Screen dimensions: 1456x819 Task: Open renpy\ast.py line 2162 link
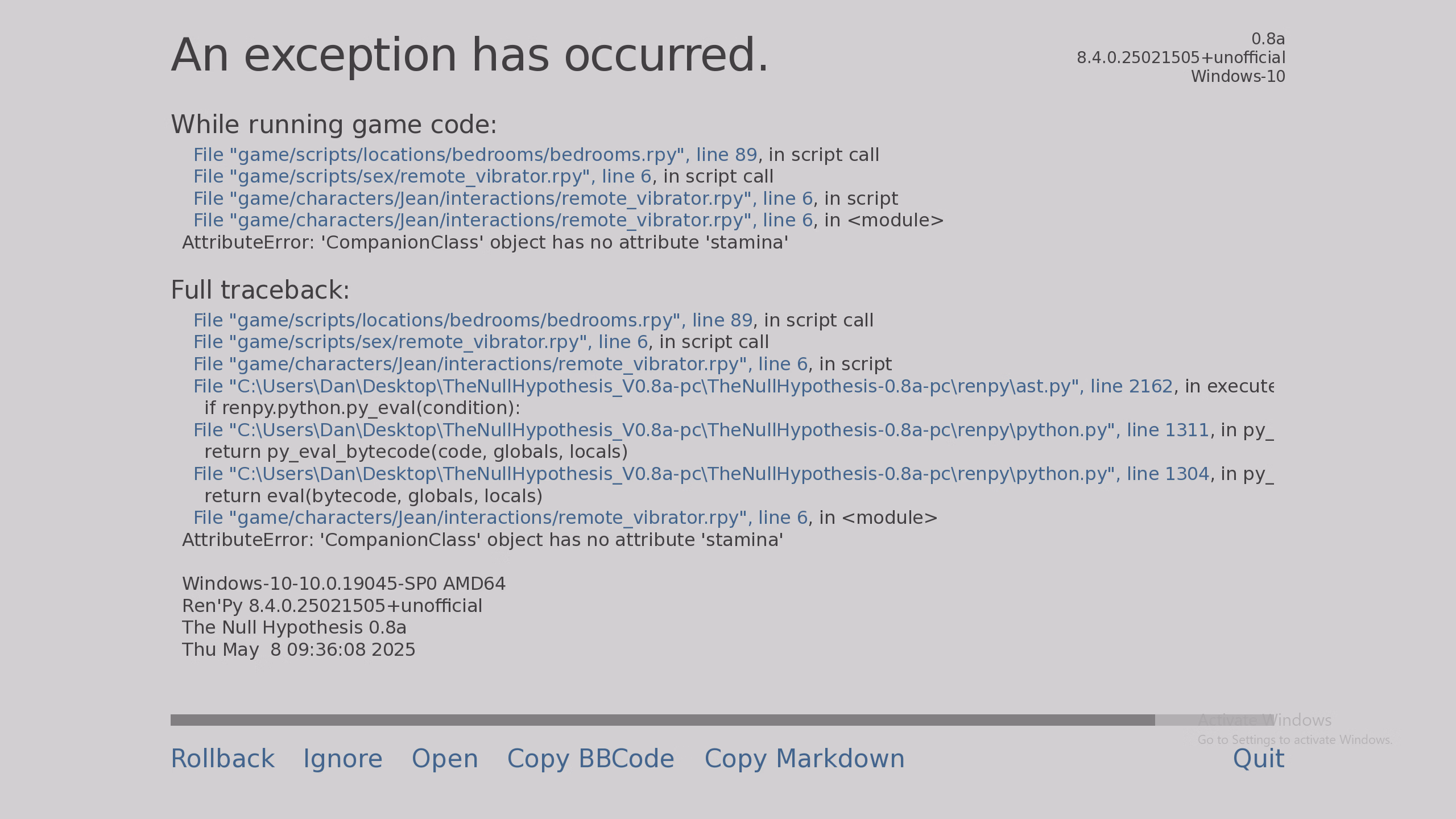pyautogui.click(x=683, y=386)
